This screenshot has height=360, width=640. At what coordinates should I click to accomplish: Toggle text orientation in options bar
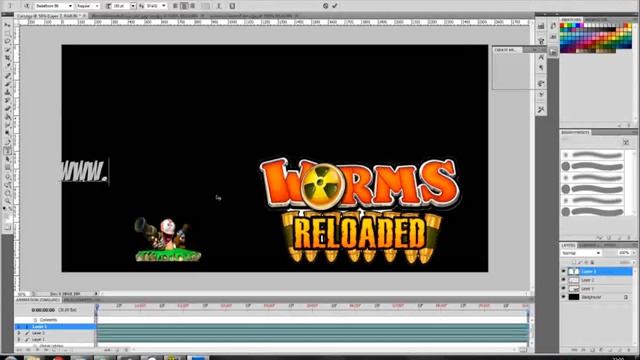pos(27,6)
